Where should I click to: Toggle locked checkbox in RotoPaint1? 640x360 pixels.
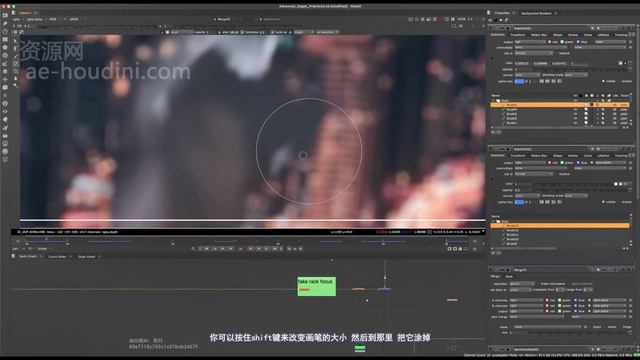pos(619,81)
